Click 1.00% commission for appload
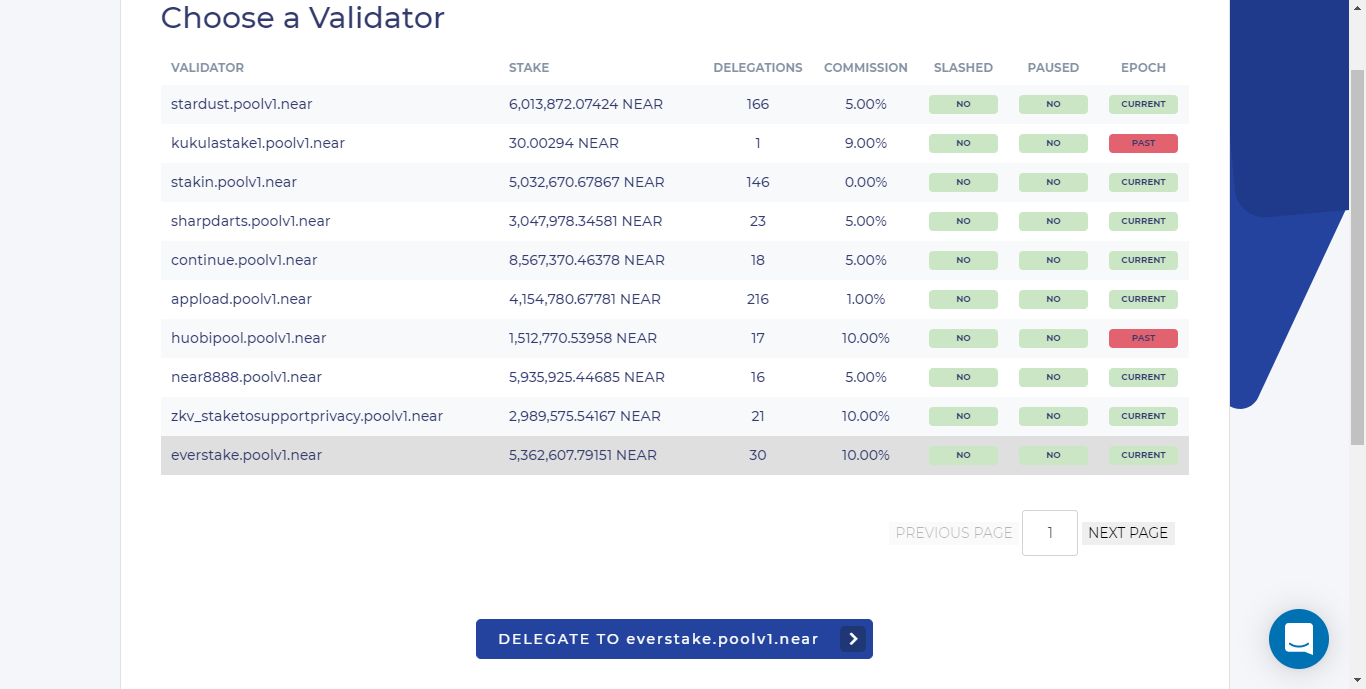 (x=866, y=299)
